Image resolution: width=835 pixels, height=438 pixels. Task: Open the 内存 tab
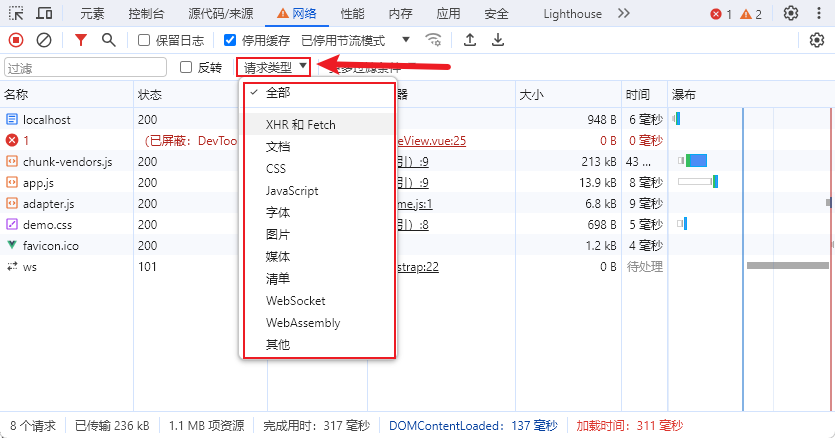pyautogui.click(x=400, y=14)
